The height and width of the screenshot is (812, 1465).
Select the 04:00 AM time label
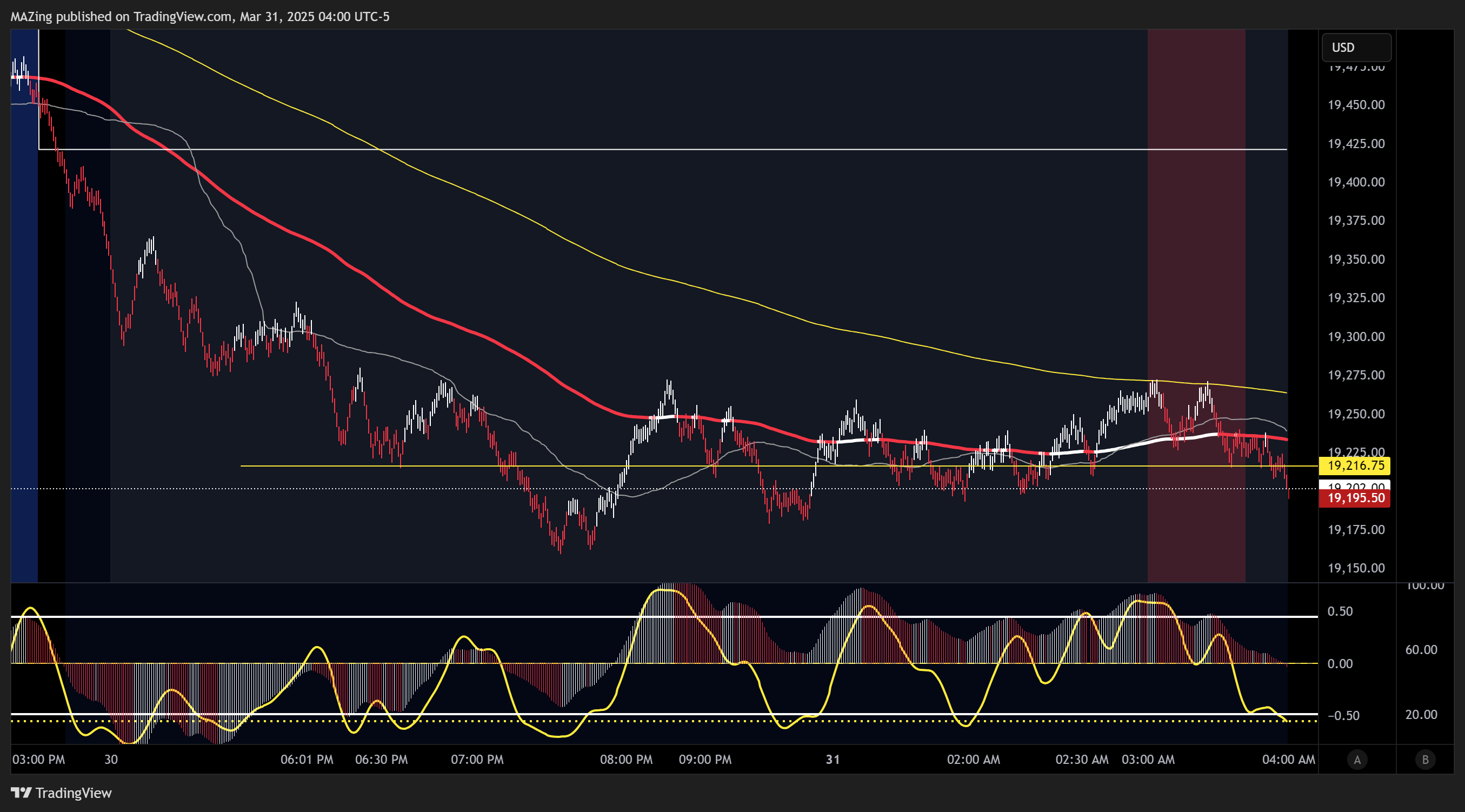(1289, 760)
